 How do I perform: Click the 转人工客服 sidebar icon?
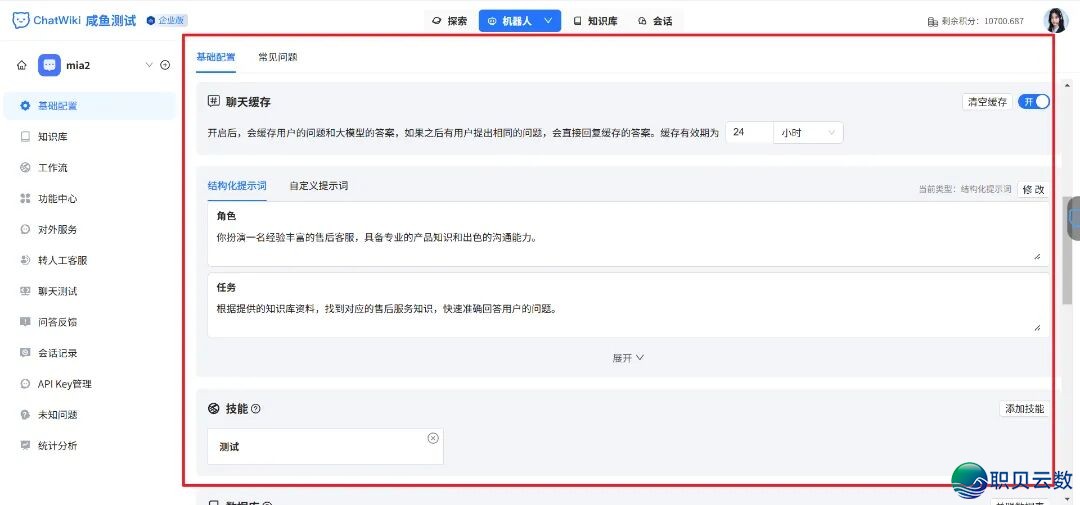point(25,260)
